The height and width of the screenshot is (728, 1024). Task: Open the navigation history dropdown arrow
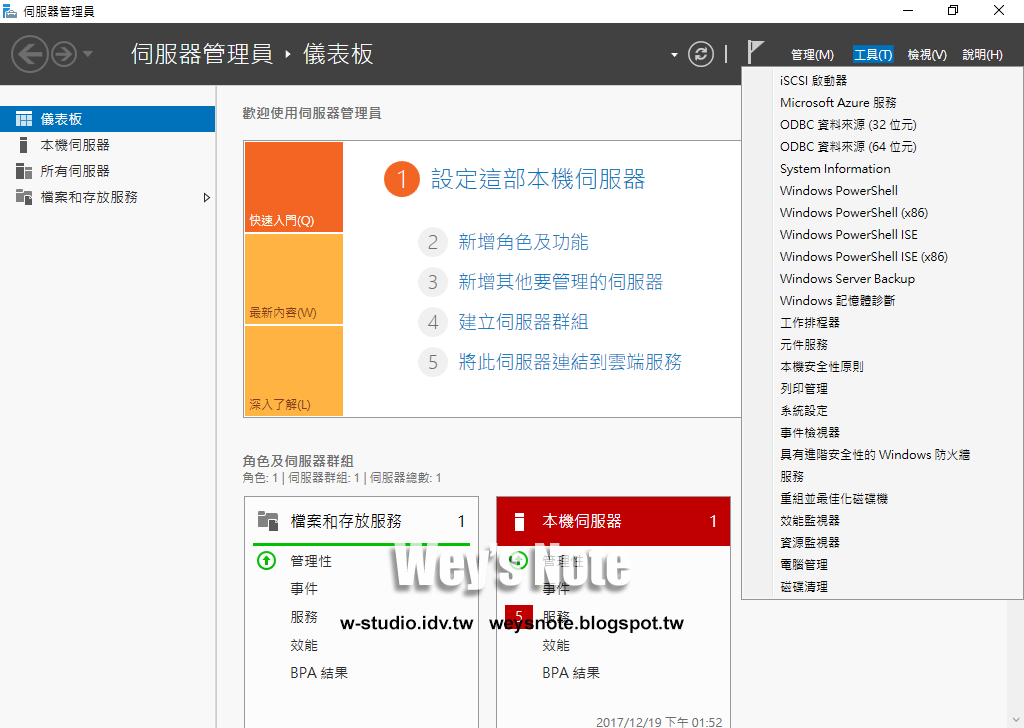click(88, 54)
